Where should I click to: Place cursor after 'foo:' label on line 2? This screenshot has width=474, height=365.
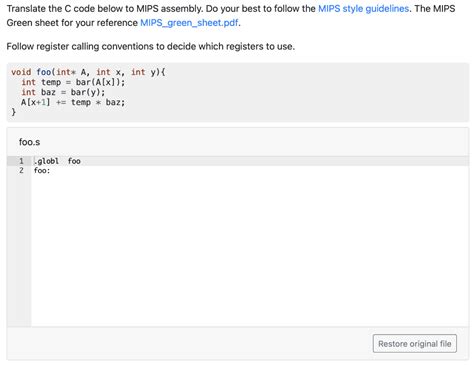pyautogui.click(x=50, y=171)
